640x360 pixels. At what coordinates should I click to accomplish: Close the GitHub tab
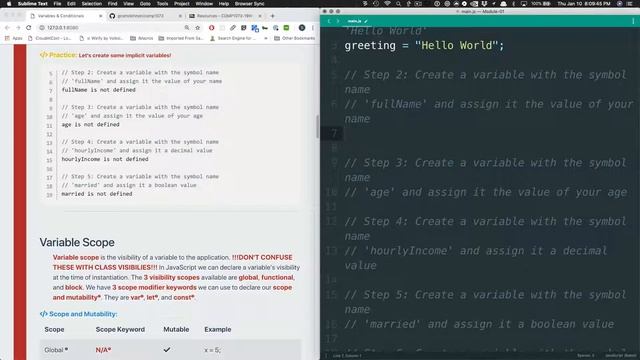click(x=180, y=16)
